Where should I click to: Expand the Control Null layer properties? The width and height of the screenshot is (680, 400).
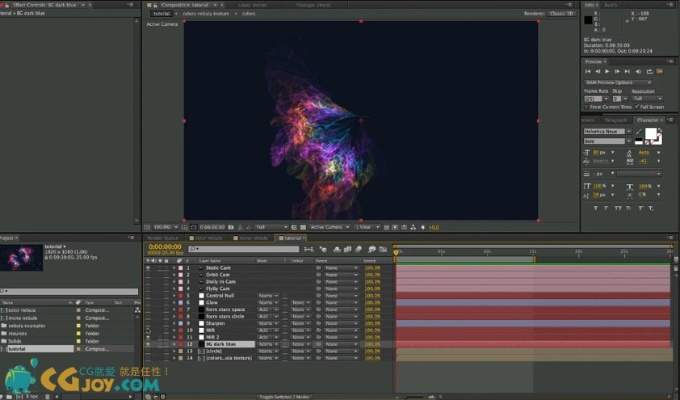tap(176, 296)
